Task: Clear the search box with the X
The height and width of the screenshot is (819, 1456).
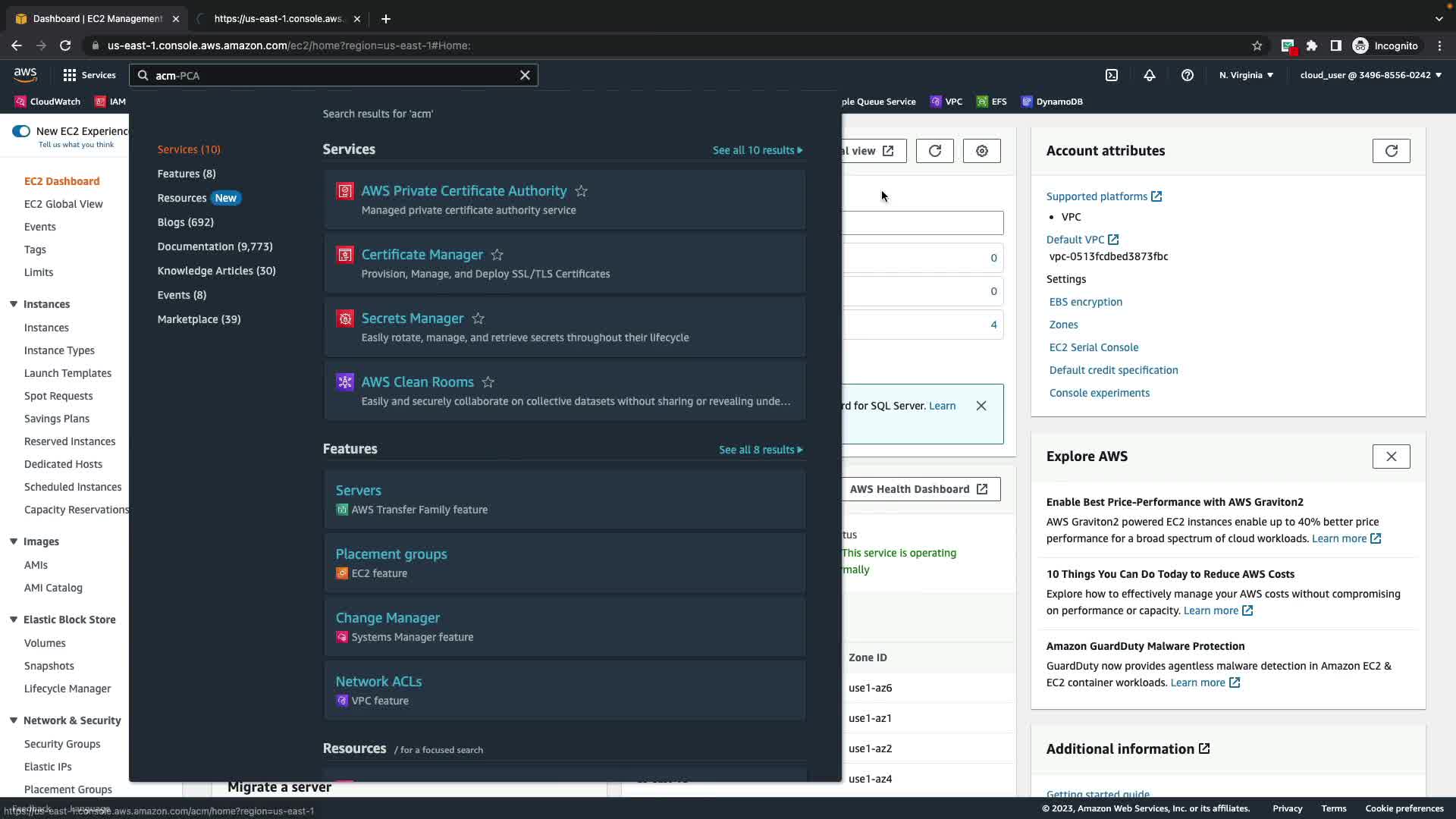Action: pos(525,75)
